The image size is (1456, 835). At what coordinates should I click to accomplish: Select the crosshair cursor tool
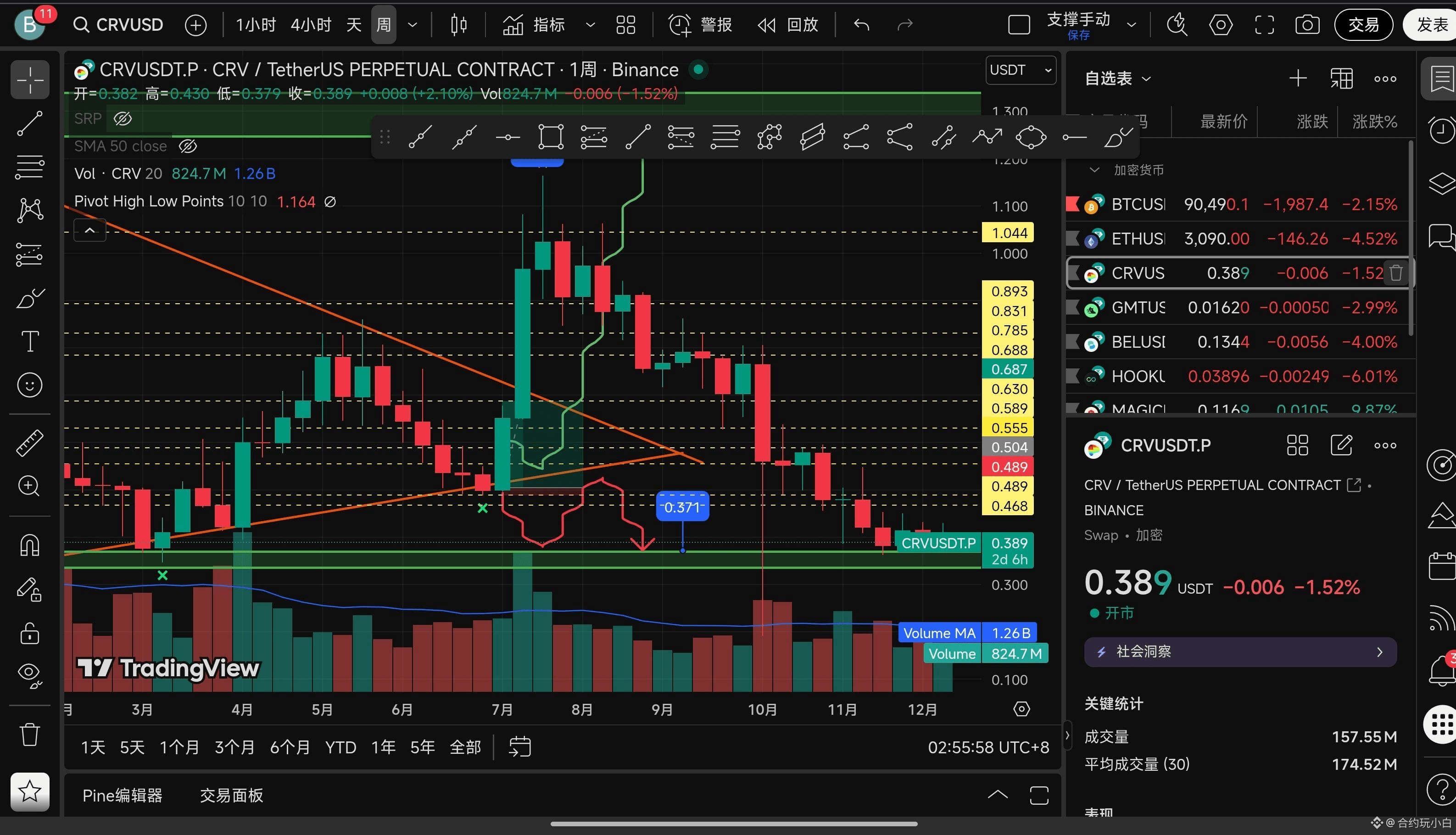coord(30,80)
